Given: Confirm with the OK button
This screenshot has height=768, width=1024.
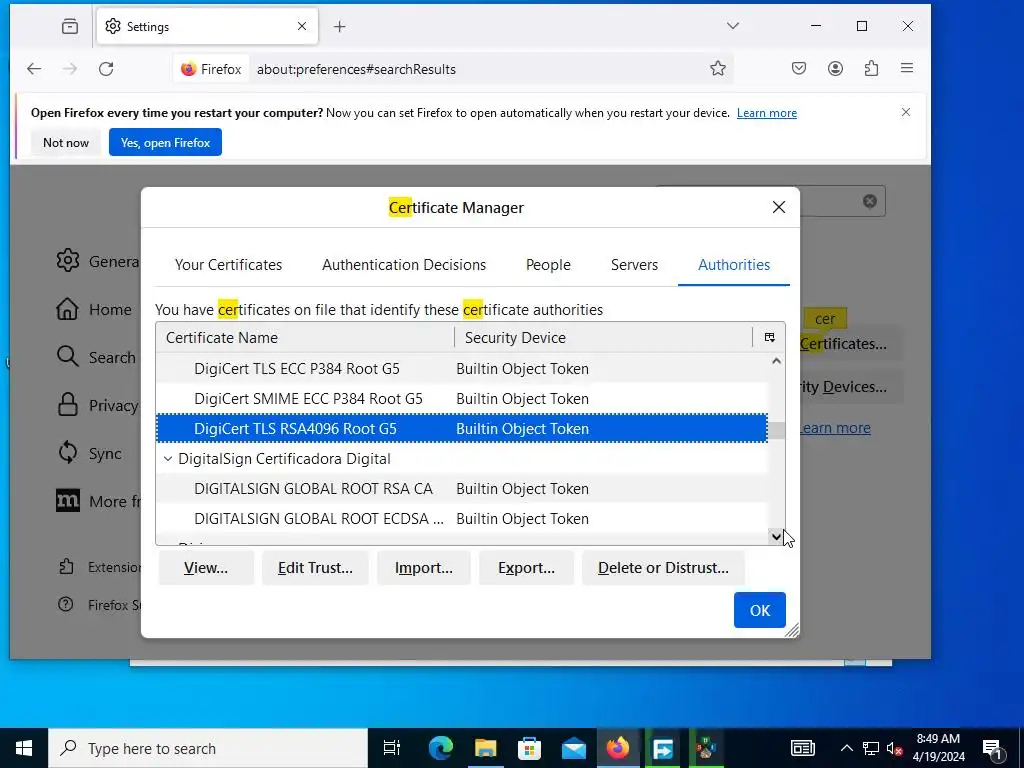Looking at the screenshot, I should click(x=760, y=610).
